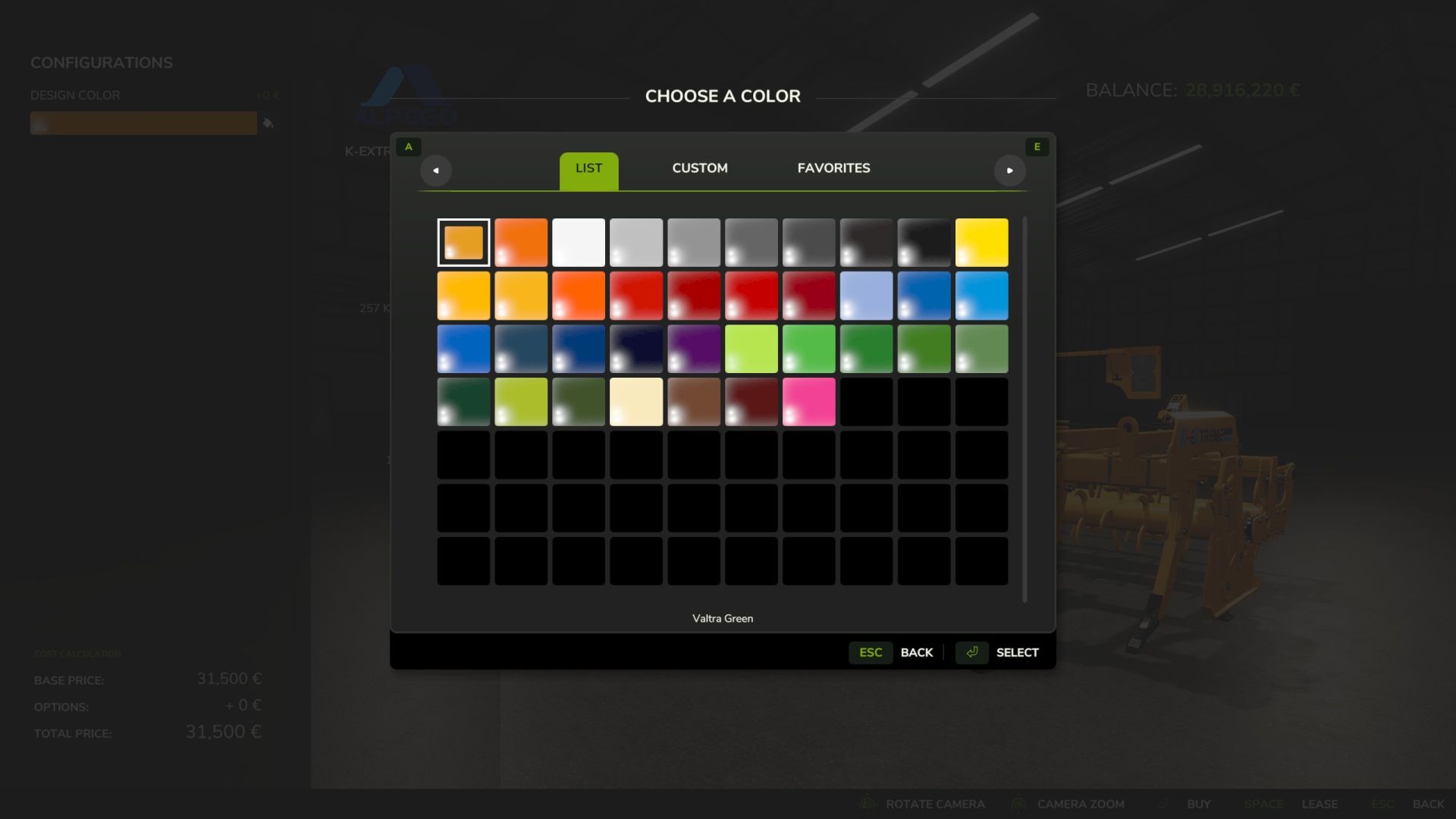Screen dimensions: 1456x819
Task: Select the LIST tab
Action: point(588,168)
